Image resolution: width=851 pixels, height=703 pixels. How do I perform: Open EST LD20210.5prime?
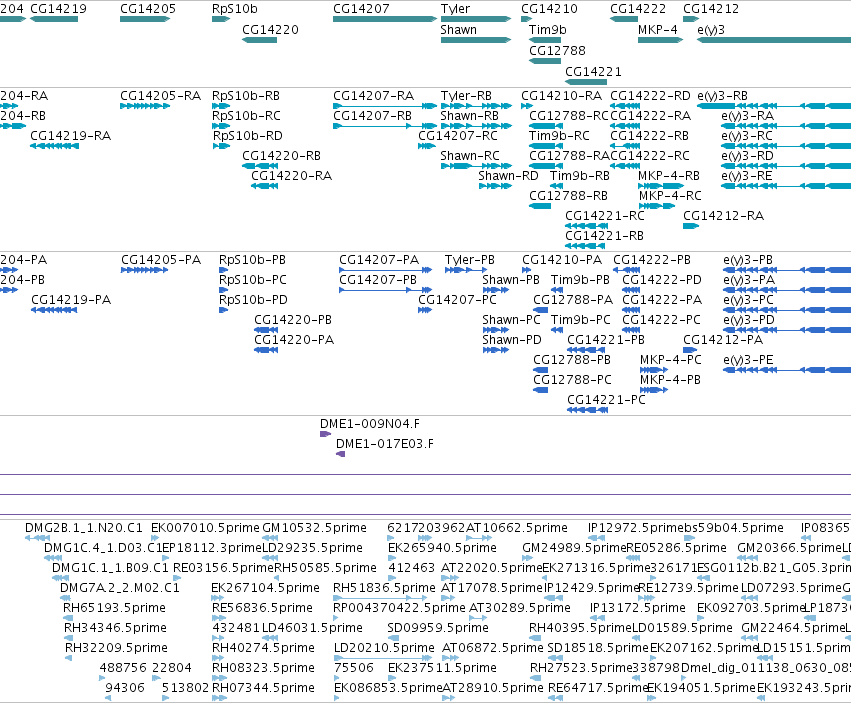tap(384, 648)
